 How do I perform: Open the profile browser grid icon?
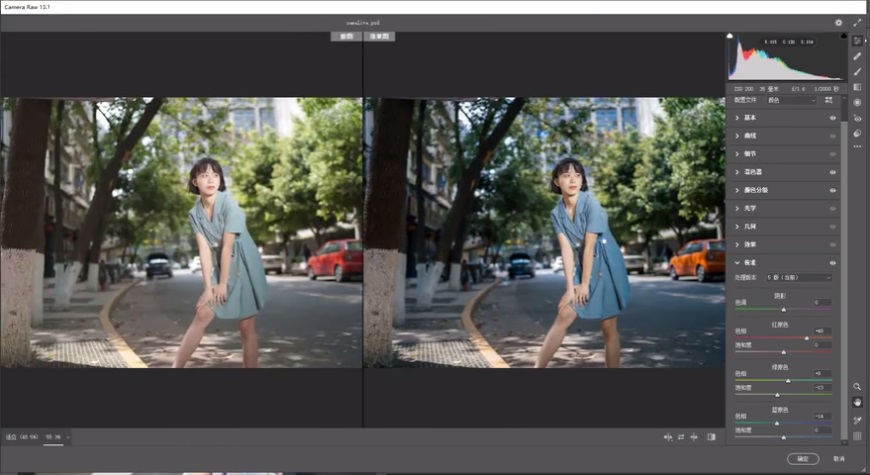[x=829, y=100]
